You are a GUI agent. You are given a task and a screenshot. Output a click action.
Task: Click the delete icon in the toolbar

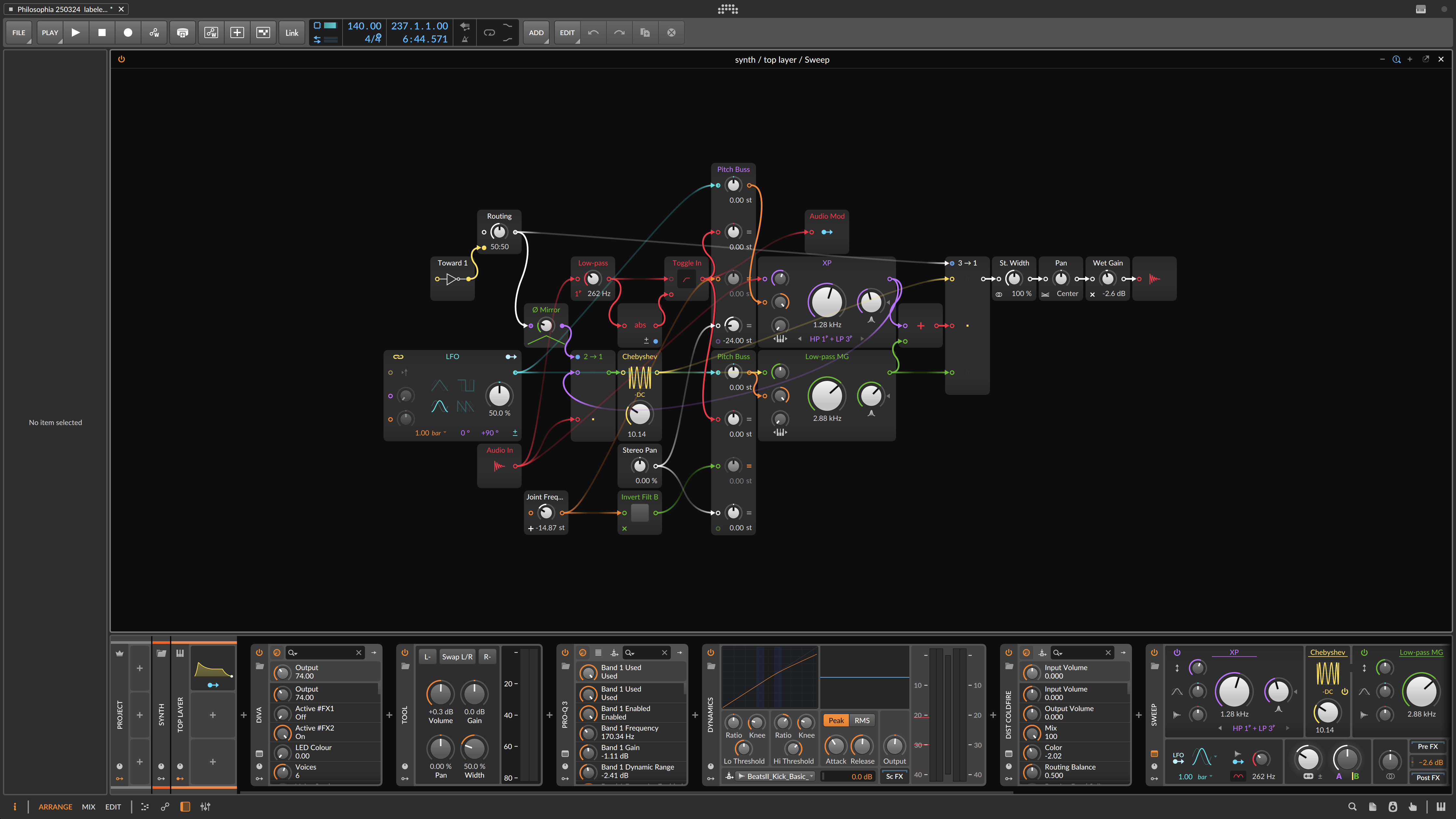(671, 33)
